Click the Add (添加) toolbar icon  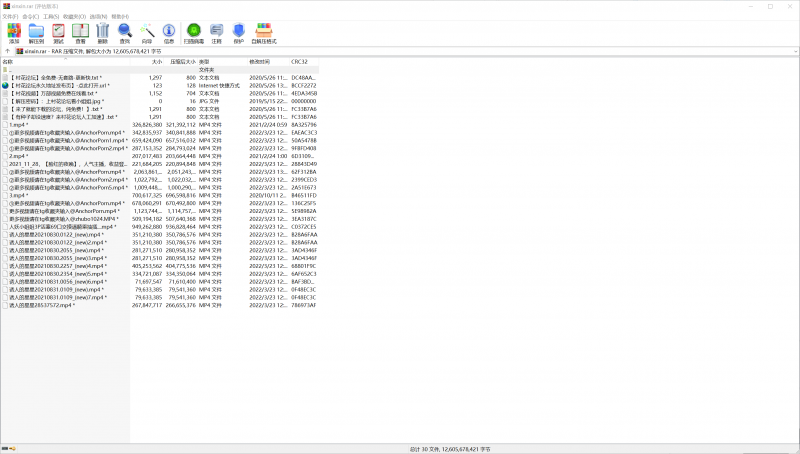point(14,32)
